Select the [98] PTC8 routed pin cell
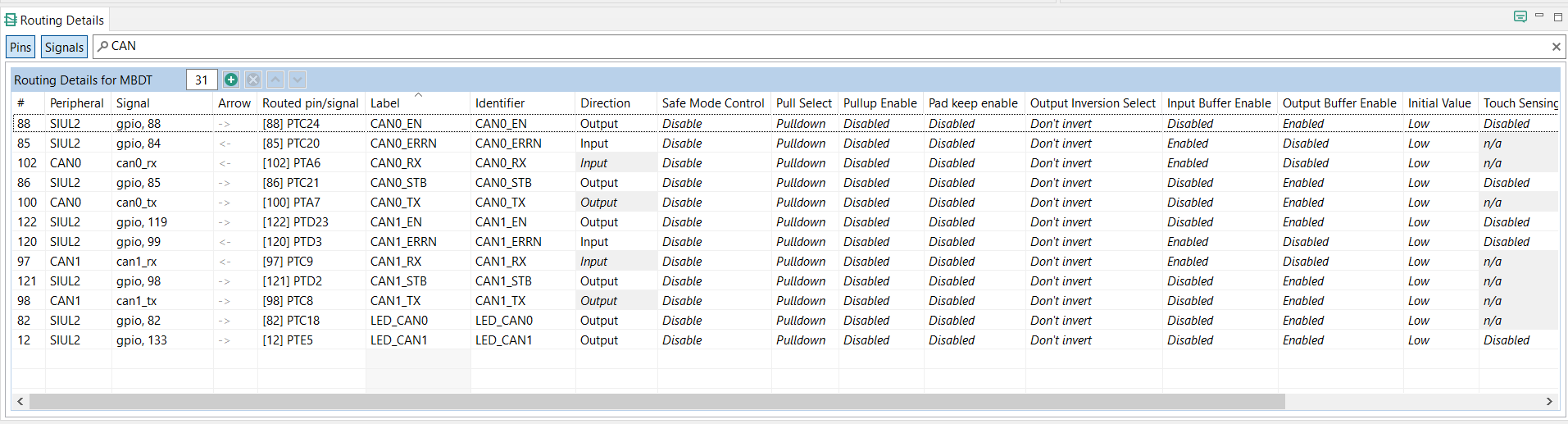 coord(311,301)
